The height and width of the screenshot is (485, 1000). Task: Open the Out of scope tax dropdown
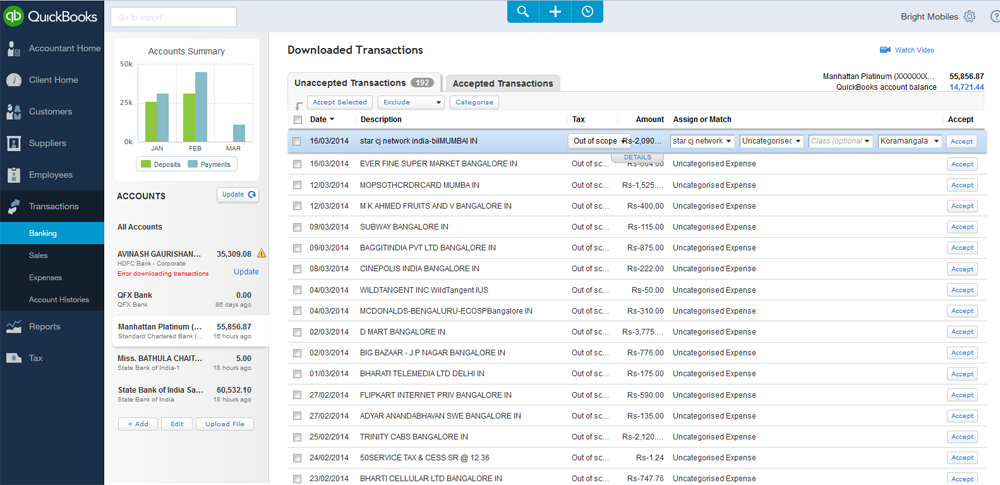599,141
